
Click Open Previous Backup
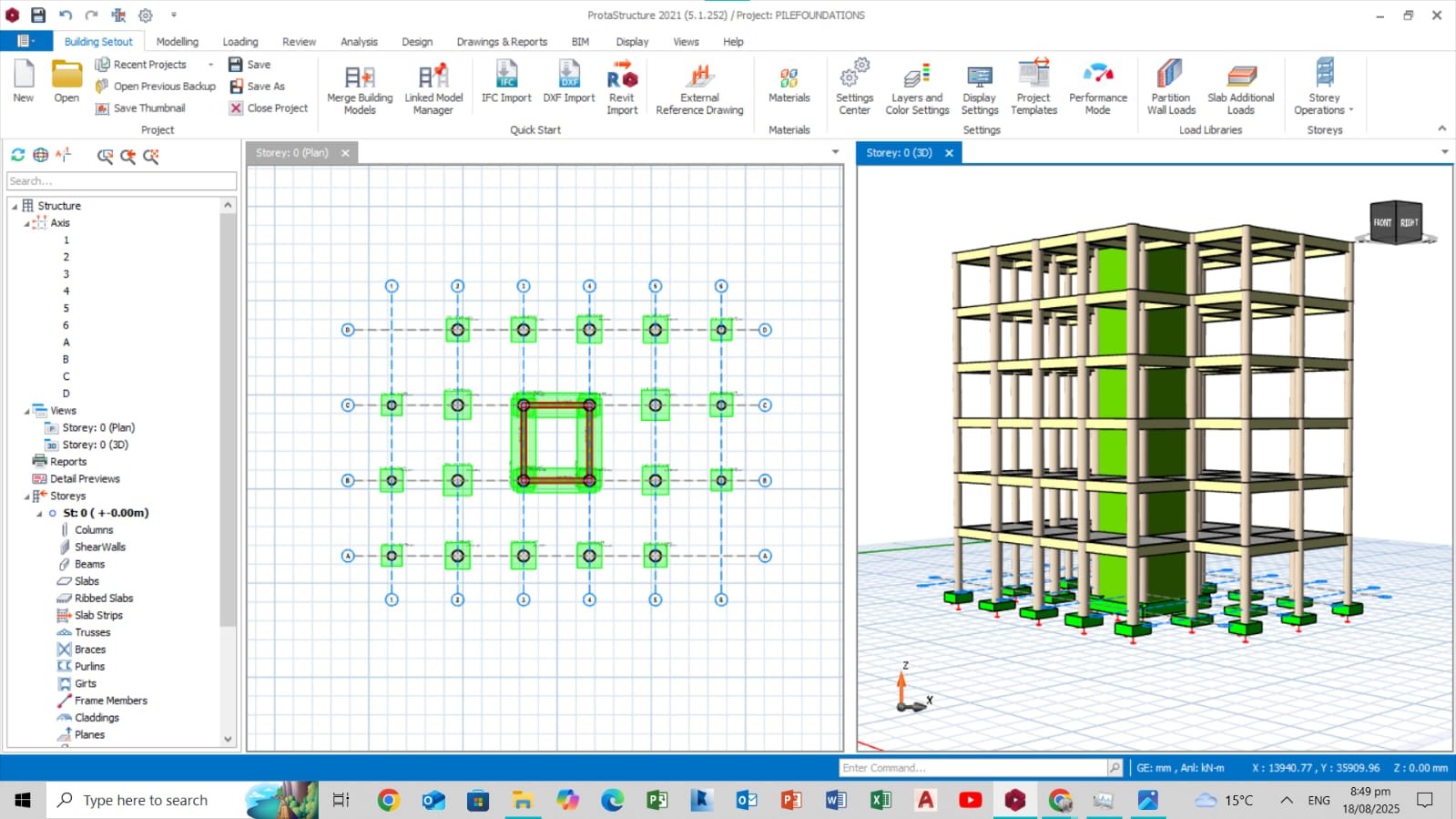[x=156, y=87]
